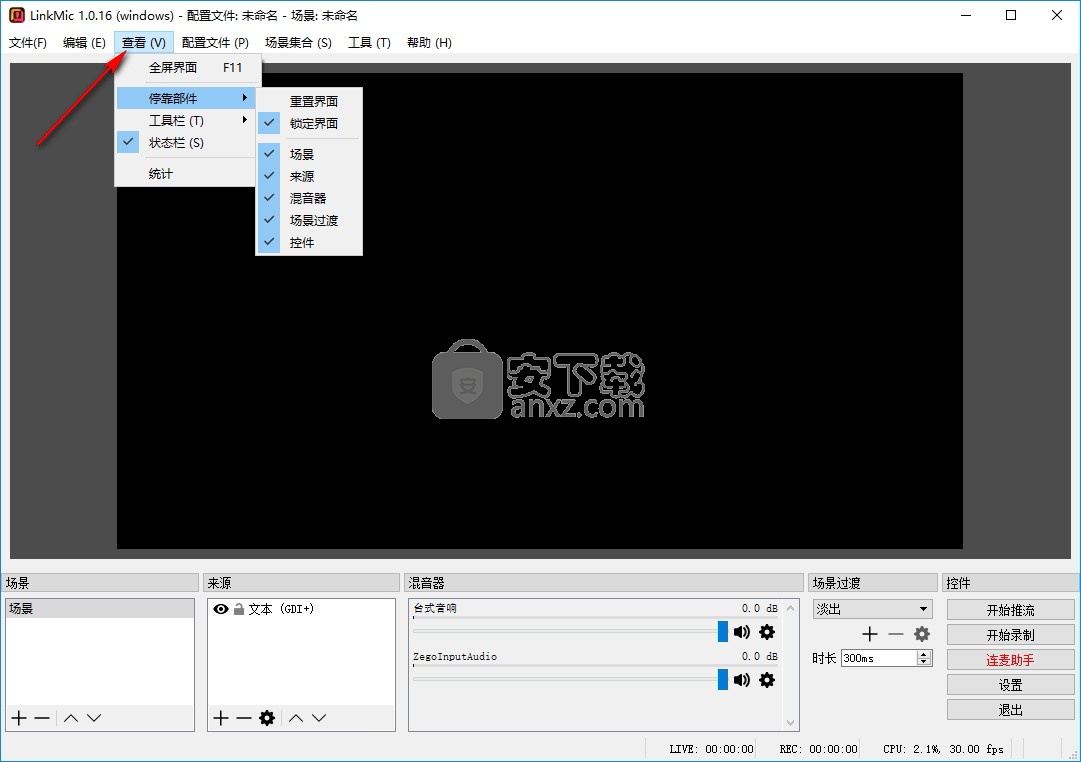This screenshot has width=1081, height=762.
Task: Open 场景集合 (S) menu
Action: coord(298,43)
